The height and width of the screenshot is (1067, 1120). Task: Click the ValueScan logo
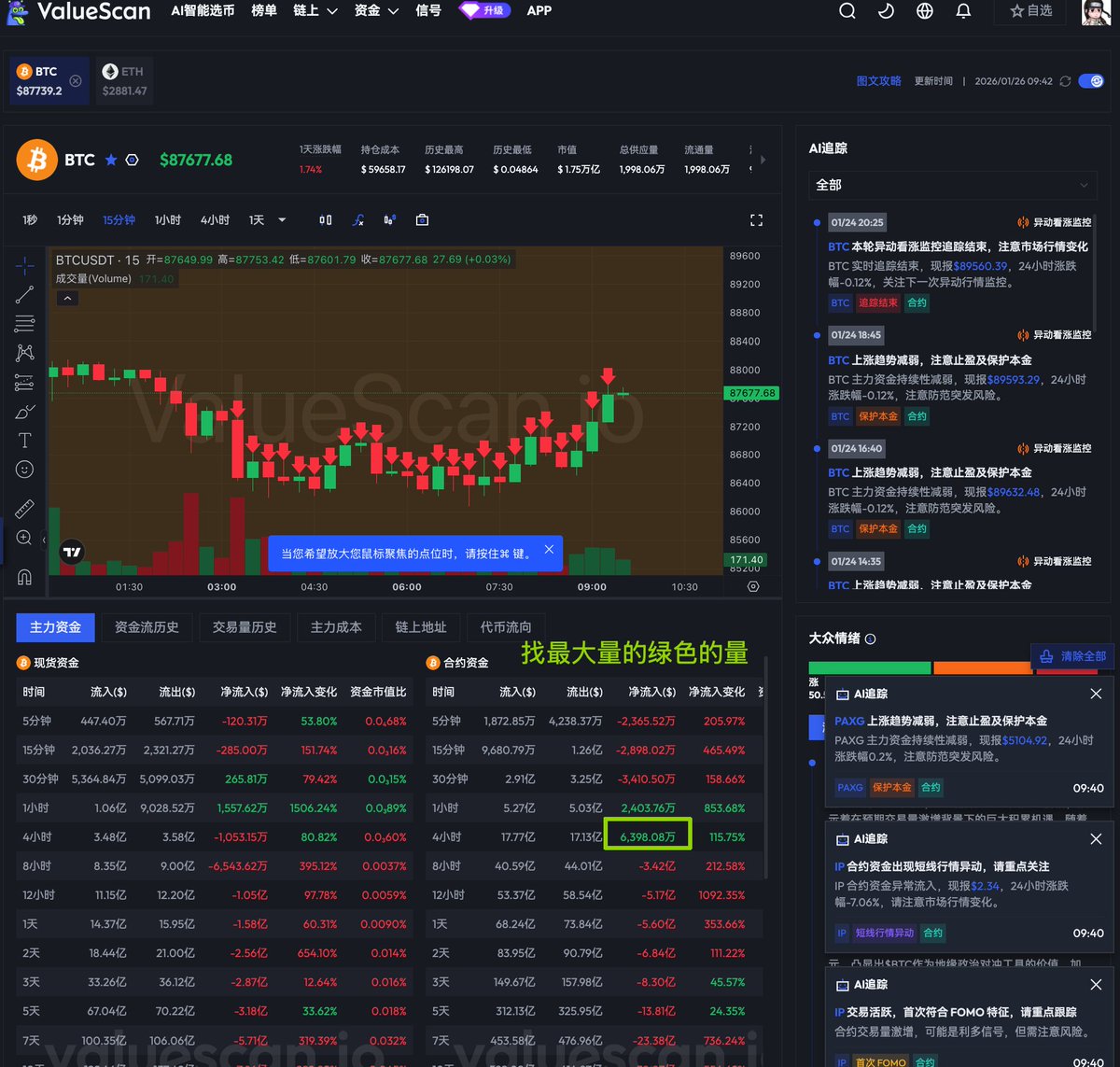pos(78,11)
